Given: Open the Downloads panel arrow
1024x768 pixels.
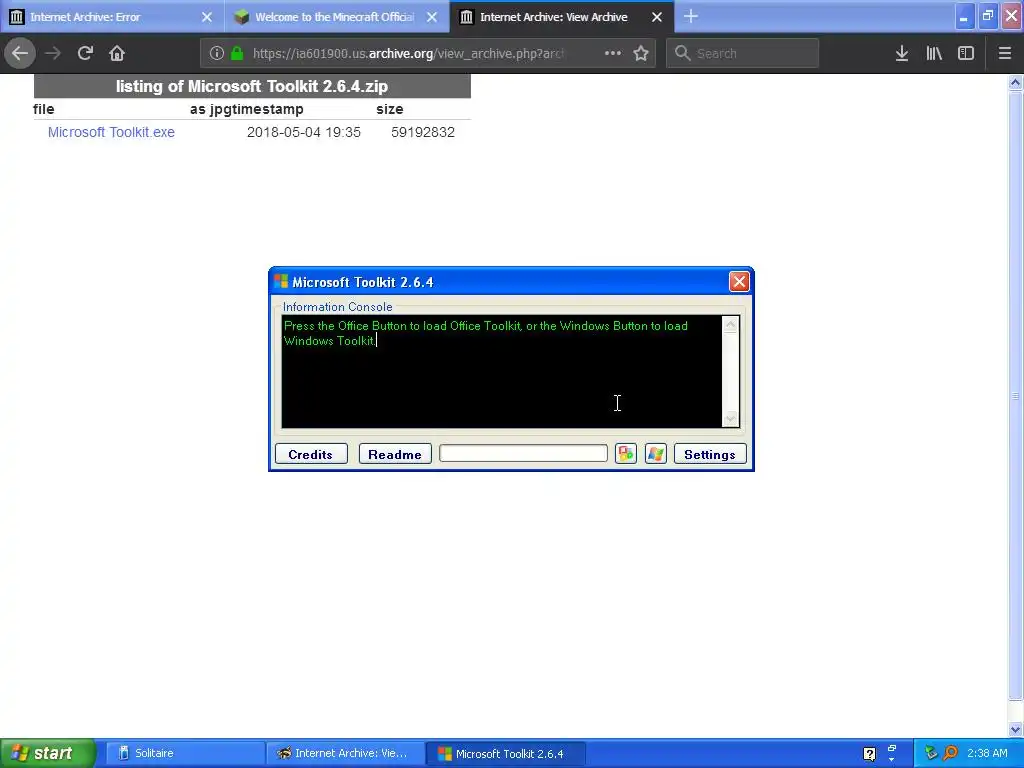Looking at the screenshot, I should click(902, 53).
